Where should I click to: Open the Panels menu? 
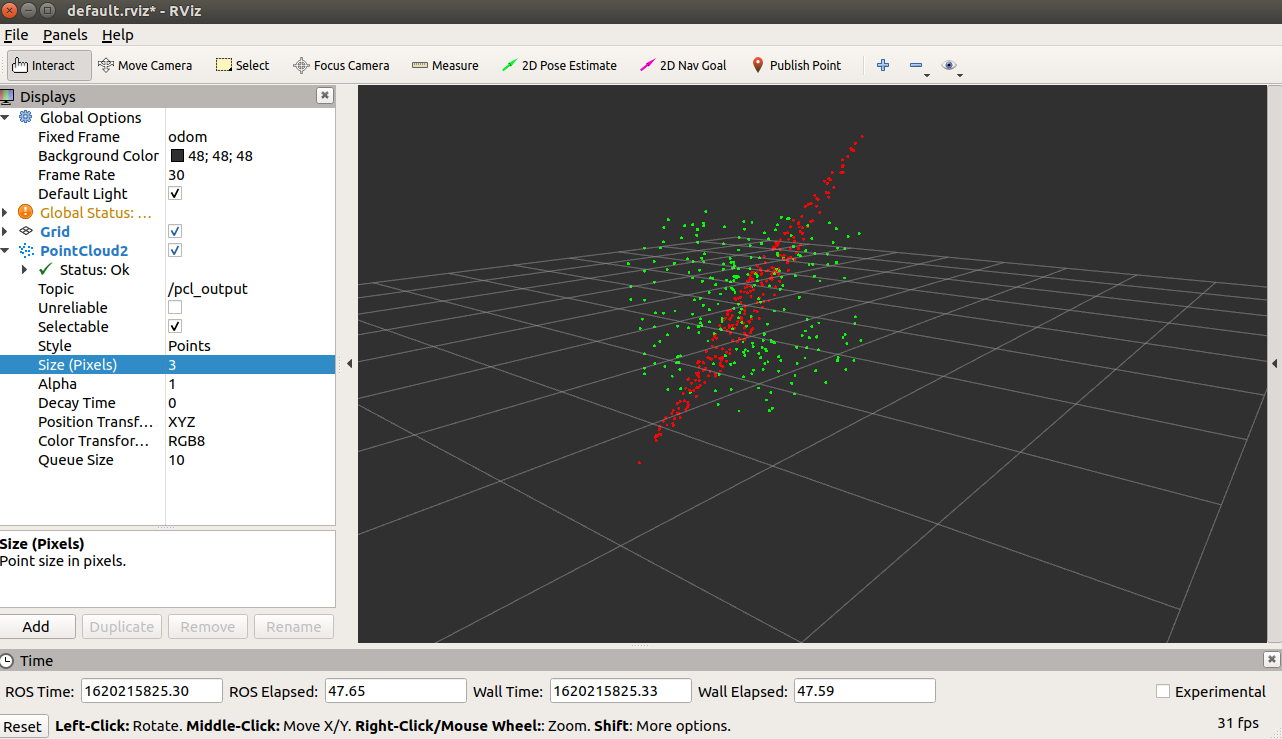click(65, 34)
